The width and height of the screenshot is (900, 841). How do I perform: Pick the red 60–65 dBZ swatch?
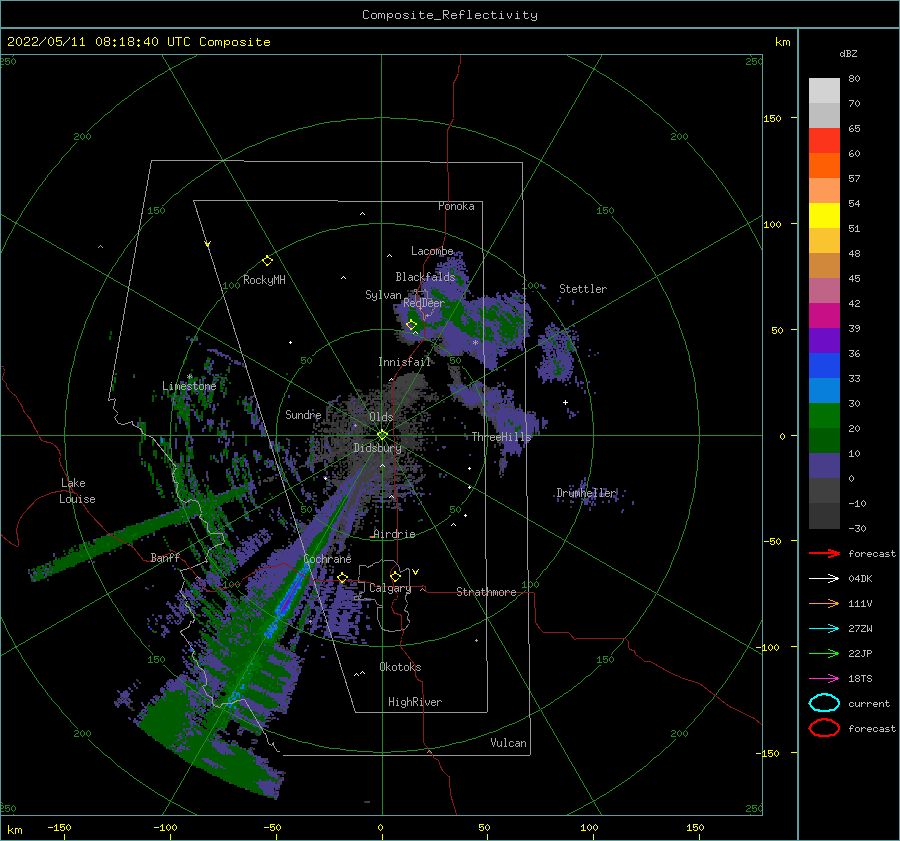point(824,141)
